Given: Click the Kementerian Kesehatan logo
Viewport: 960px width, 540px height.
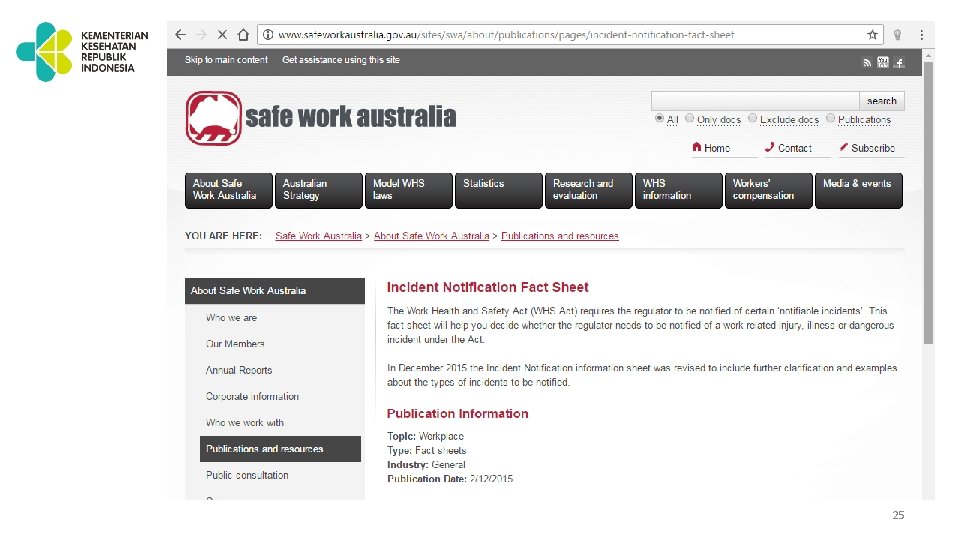Looking at the screenshot, I should tap(82, 52).
